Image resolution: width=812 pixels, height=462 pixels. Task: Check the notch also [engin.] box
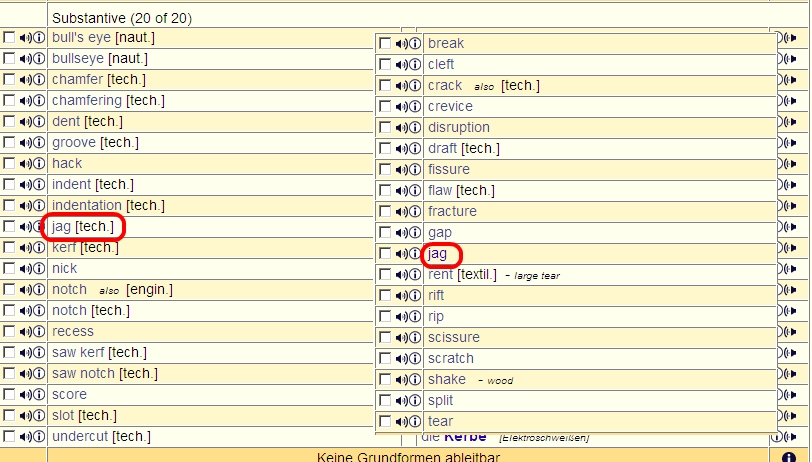(x=9, y=289)
